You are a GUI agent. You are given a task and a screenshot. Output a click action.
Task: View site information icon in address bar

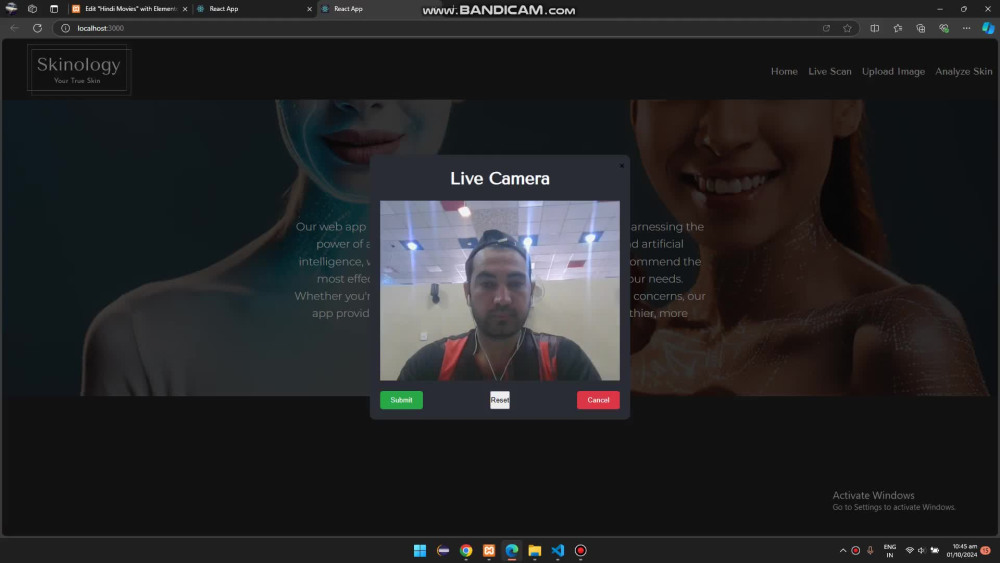(65, 28)
